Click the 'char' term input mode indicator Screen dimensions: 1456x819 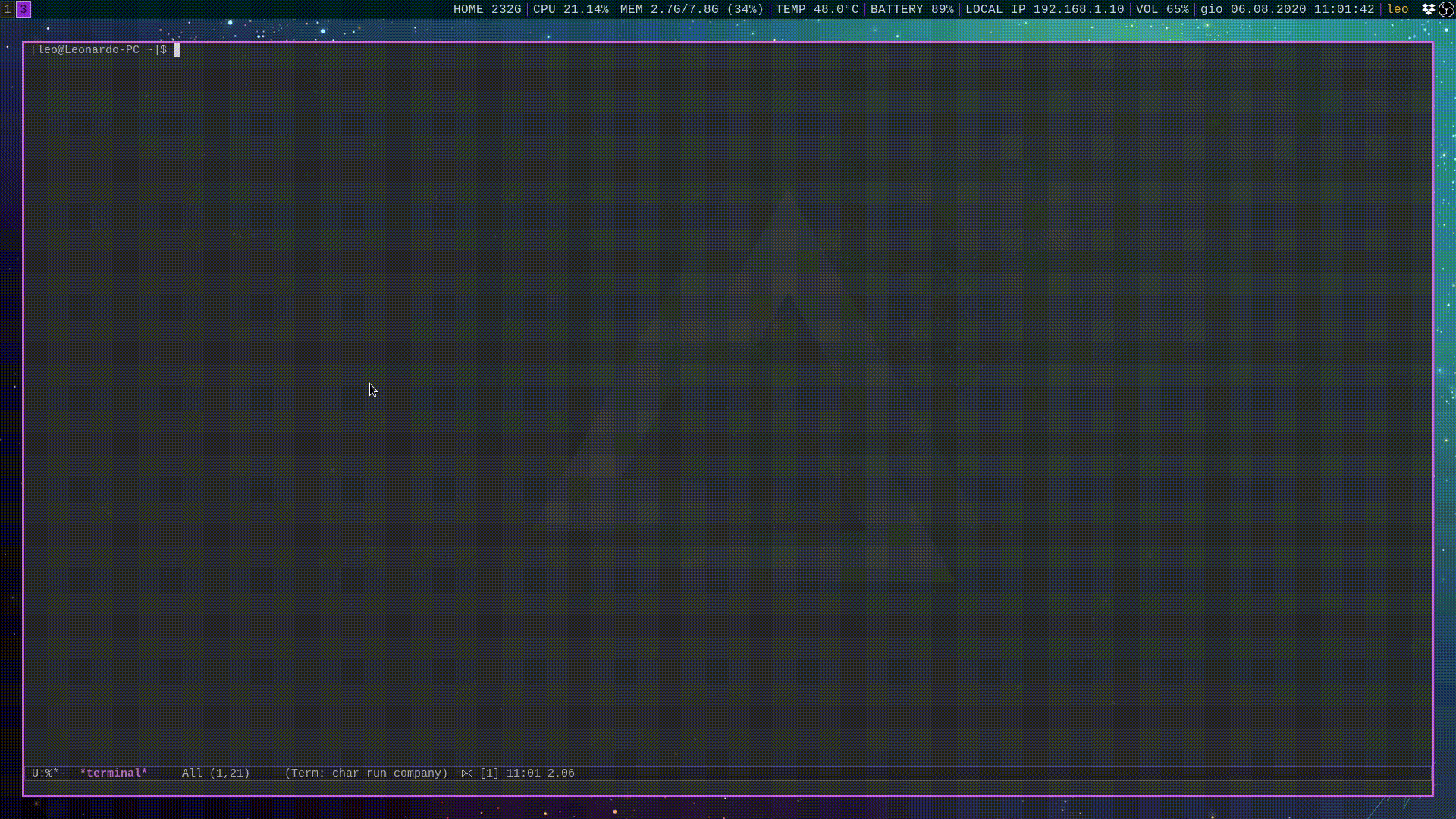pyautogui.click(x=346, y=773)
